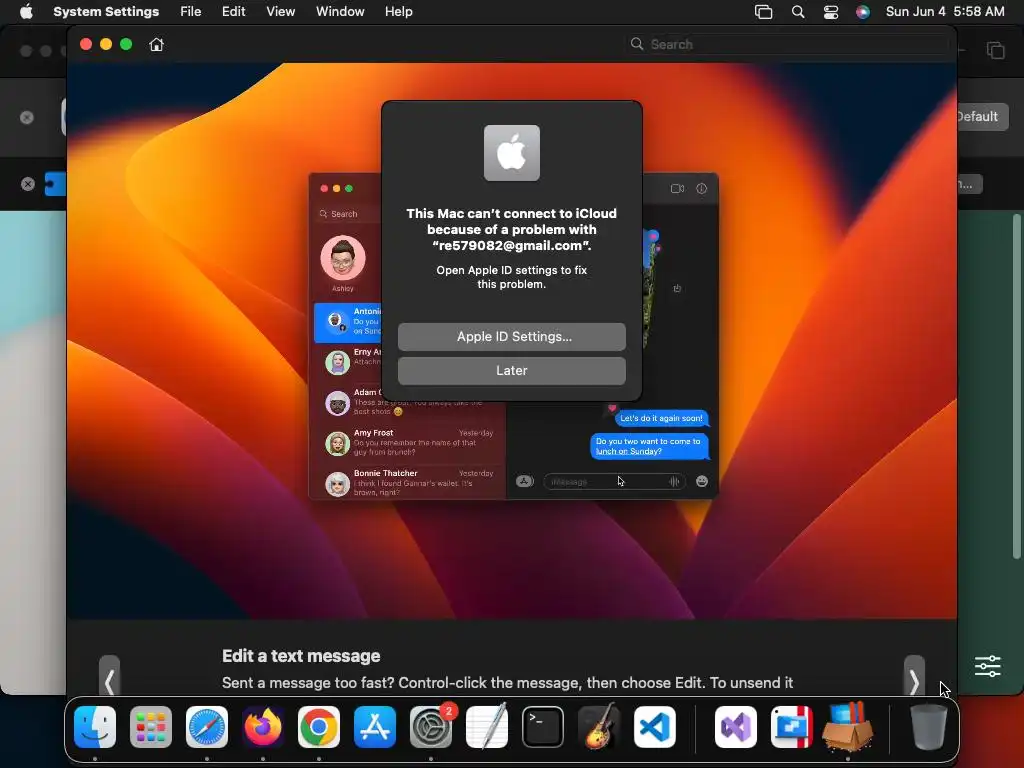The width and height of the screenshot is (1024, 768).
Task: Click the upper round X icon in background window
Action: pos(27,118)
